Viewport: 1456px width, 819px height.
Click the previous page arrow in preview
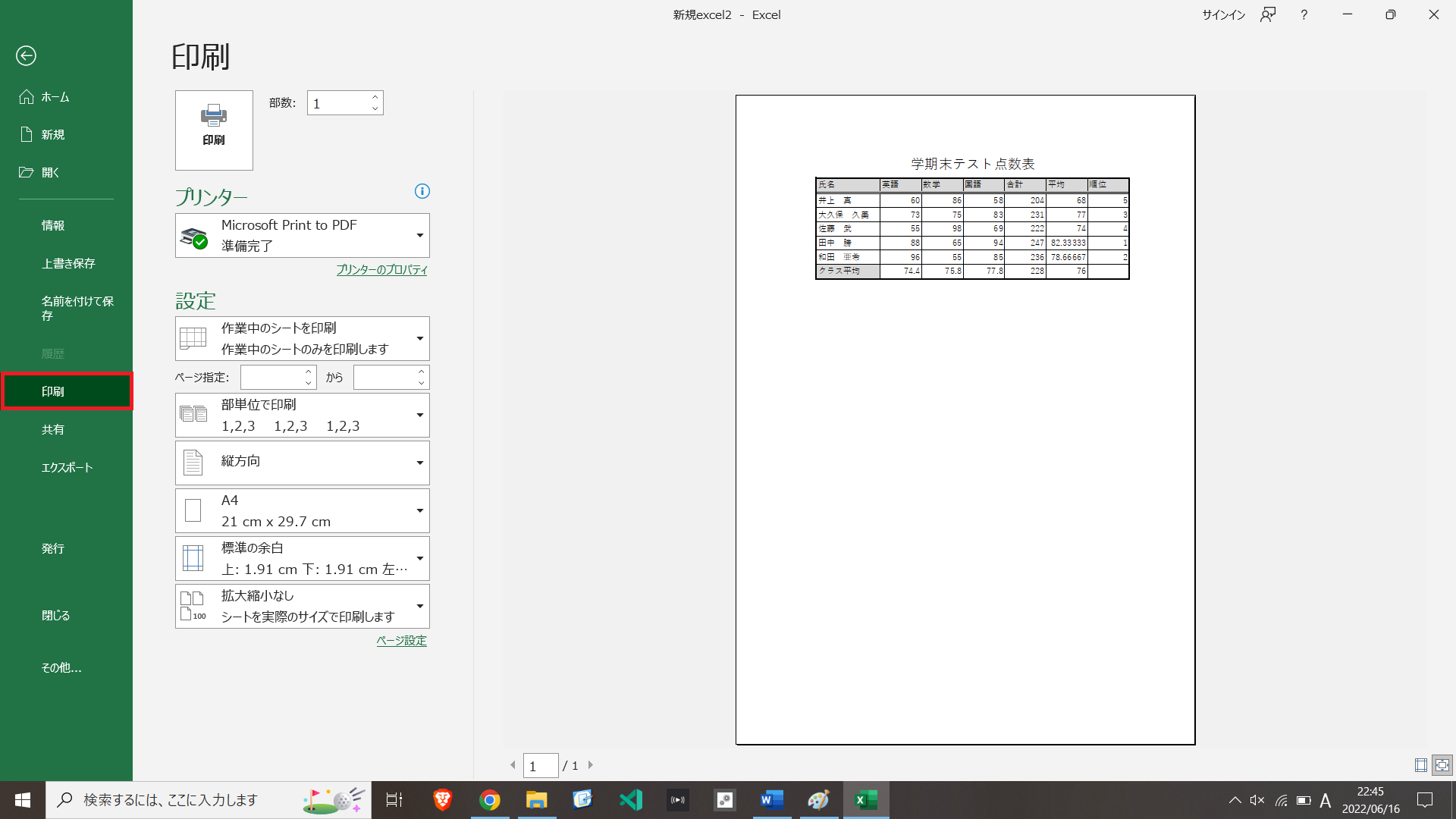tap(513, 765)
